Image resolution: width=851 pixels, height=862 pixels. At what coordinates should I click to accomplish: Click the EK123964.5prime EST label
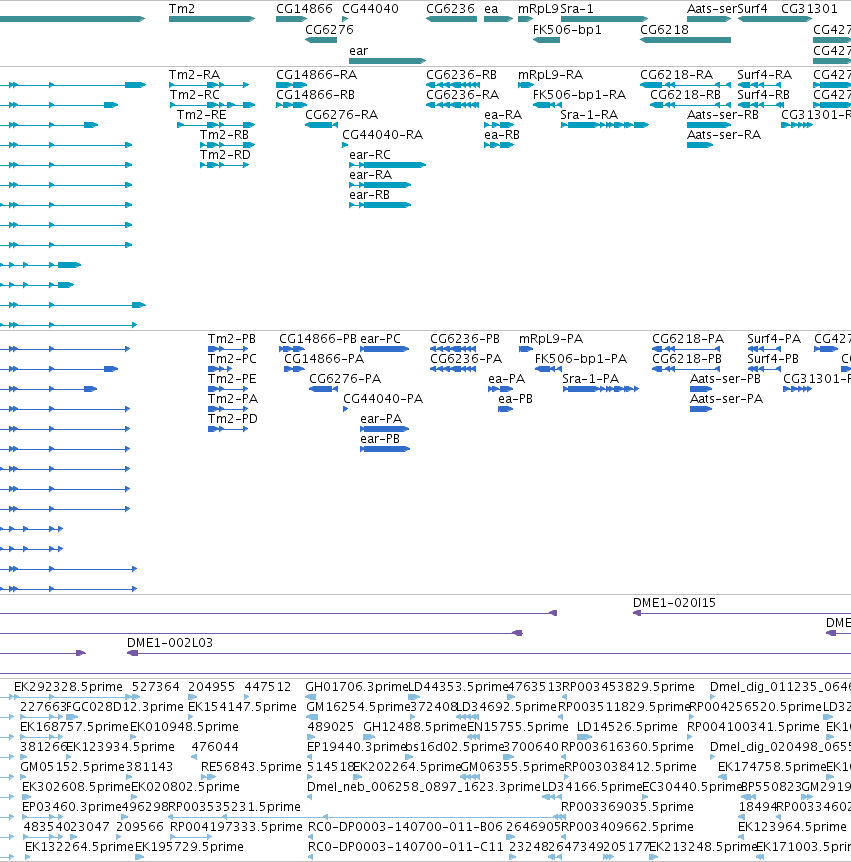(x=792, y=827)
